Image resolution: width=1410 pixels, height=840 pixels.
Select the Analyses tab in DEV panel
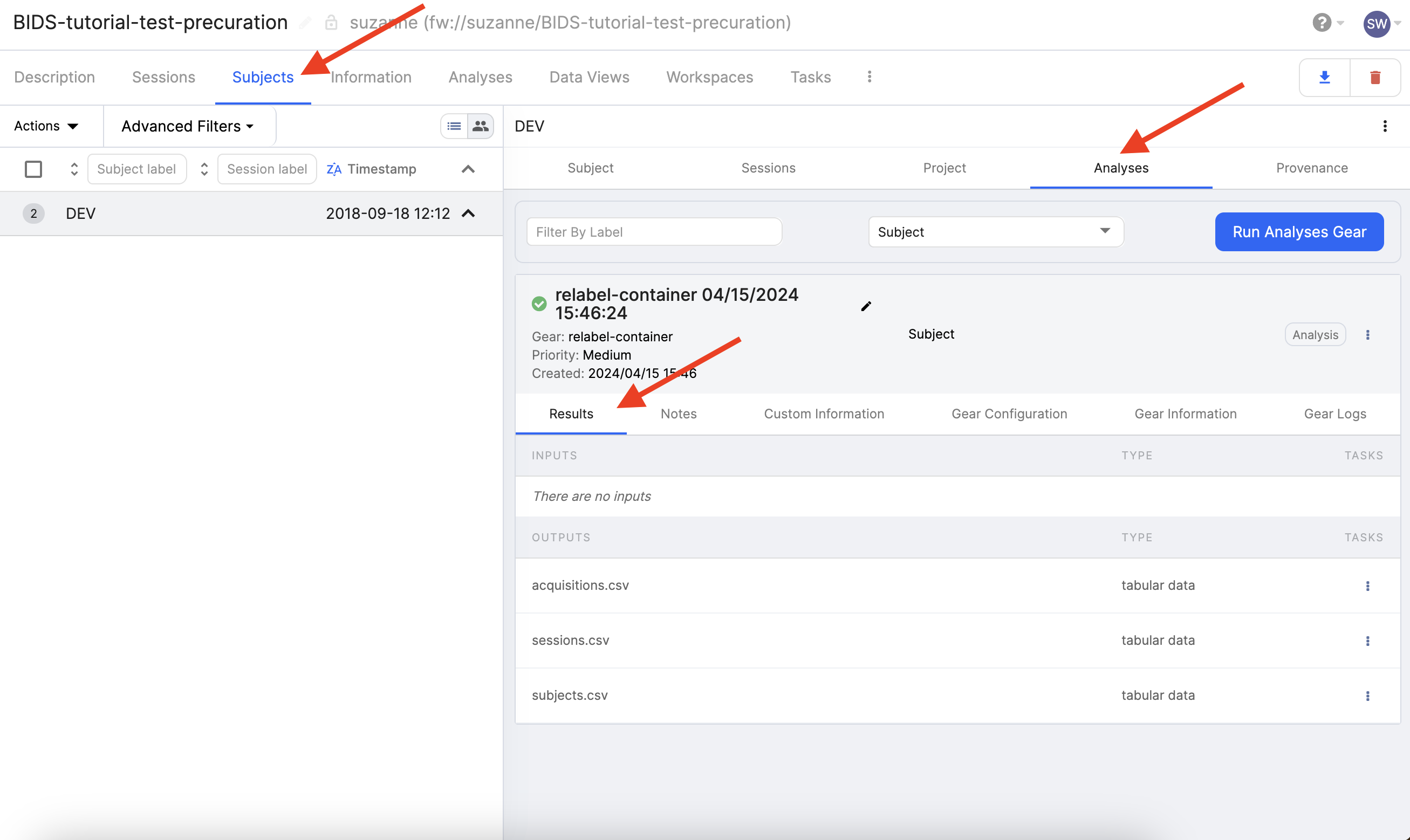(x=1121, y=168)
